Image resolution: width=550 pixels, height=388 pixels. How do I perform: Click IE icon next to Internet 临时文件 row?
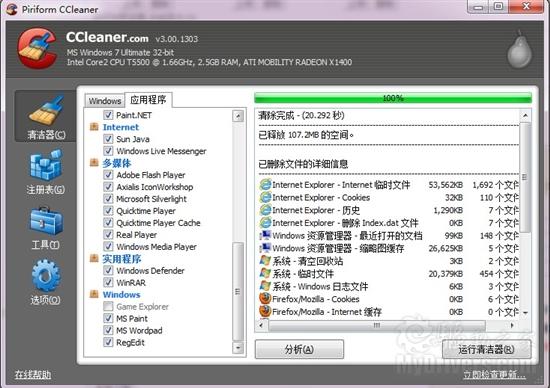[266, 185]
